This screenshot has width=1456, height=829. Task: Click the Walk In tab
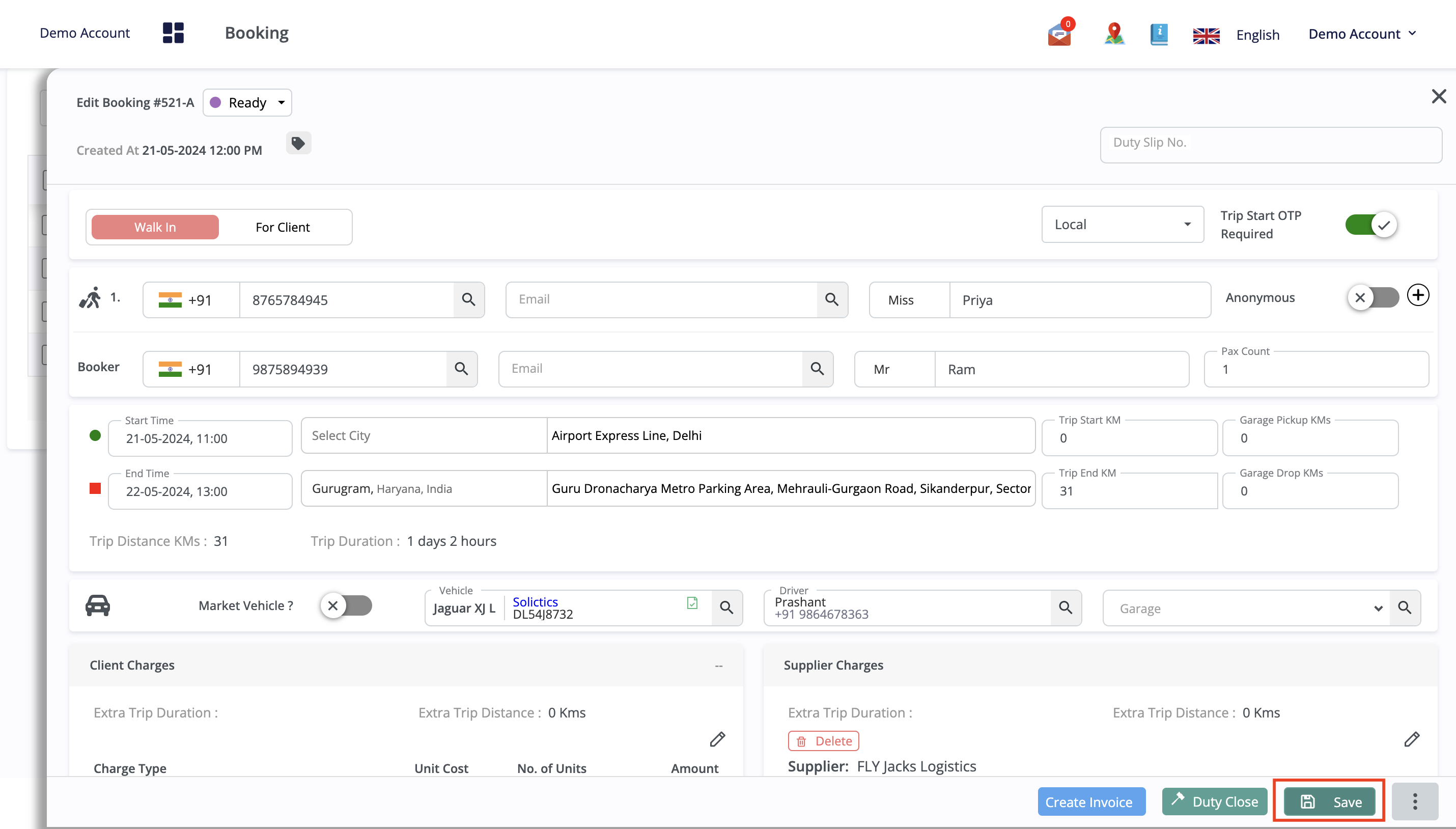click(154, 226)
